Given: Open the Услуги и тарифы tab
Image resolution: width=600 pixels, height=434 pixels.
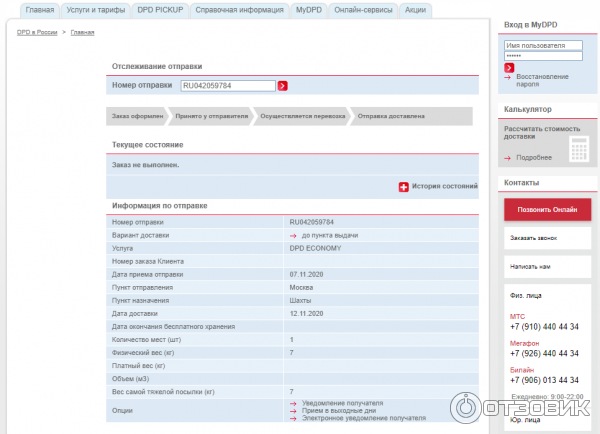Looking at the screenshot, I should (x=96, y=10).
